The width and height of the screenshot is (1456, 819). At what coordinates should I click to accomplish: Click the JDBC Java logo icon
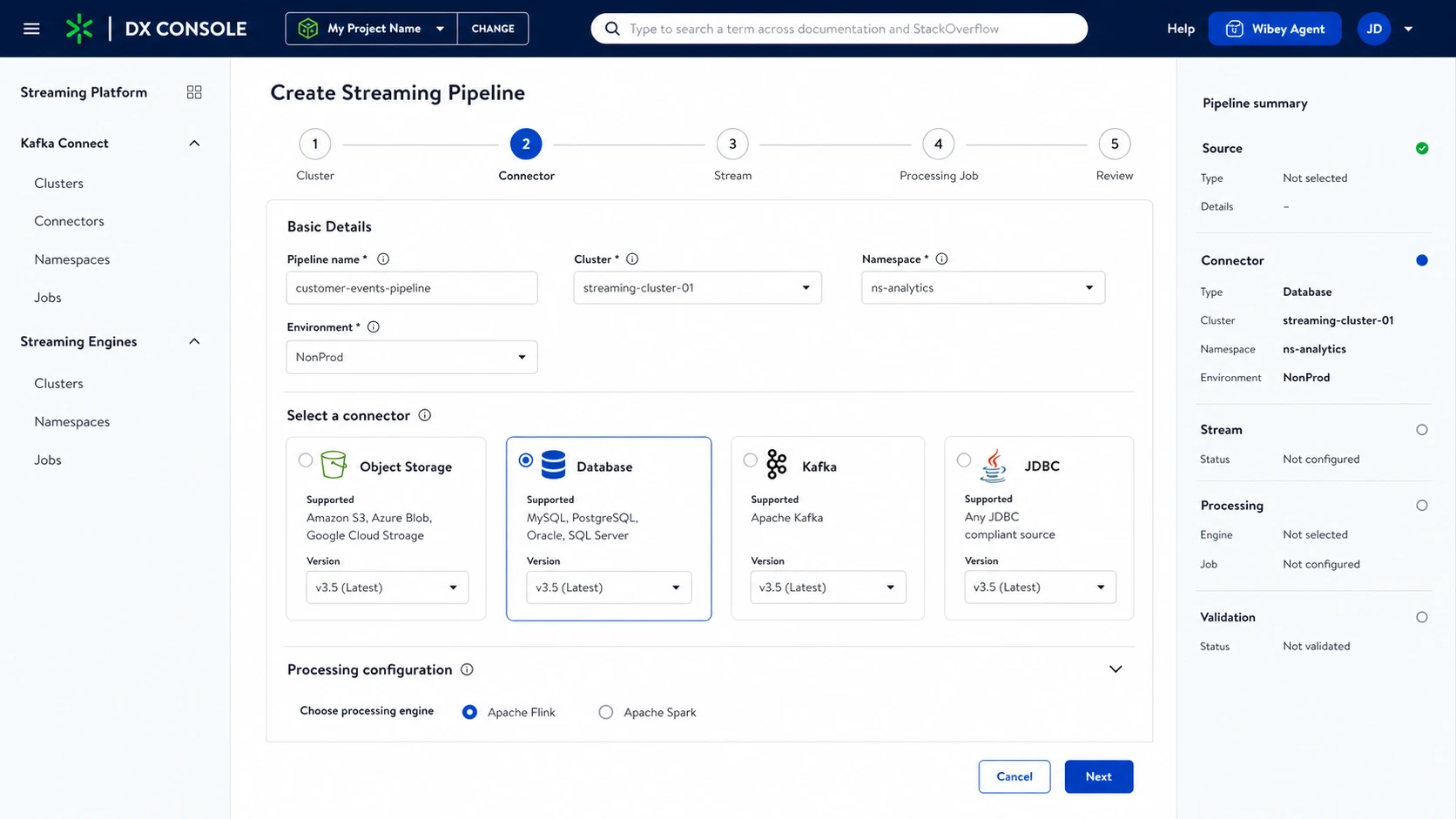pyautogui.click(x=993, y=466)
